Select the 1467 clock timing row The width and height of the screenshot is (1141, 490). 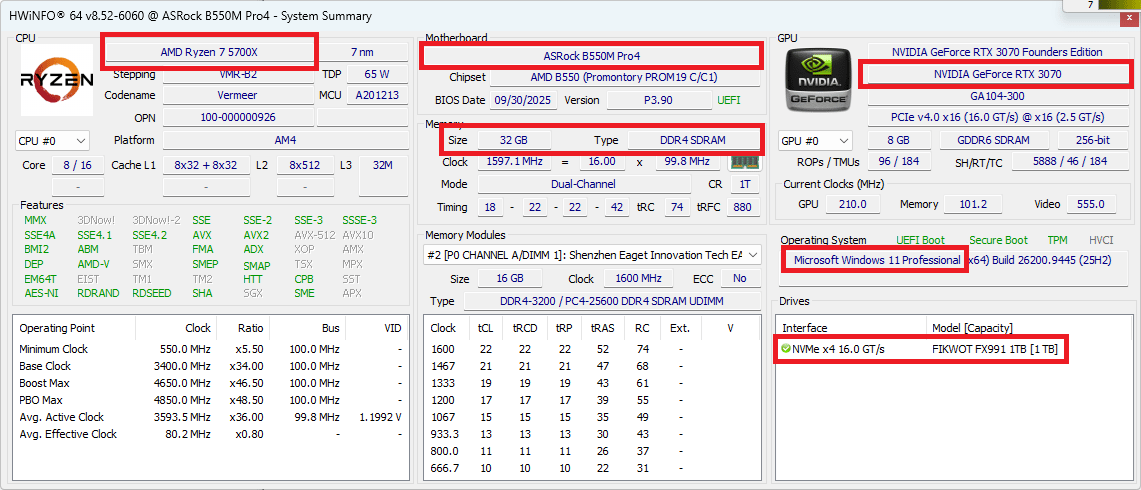(592, 366)
